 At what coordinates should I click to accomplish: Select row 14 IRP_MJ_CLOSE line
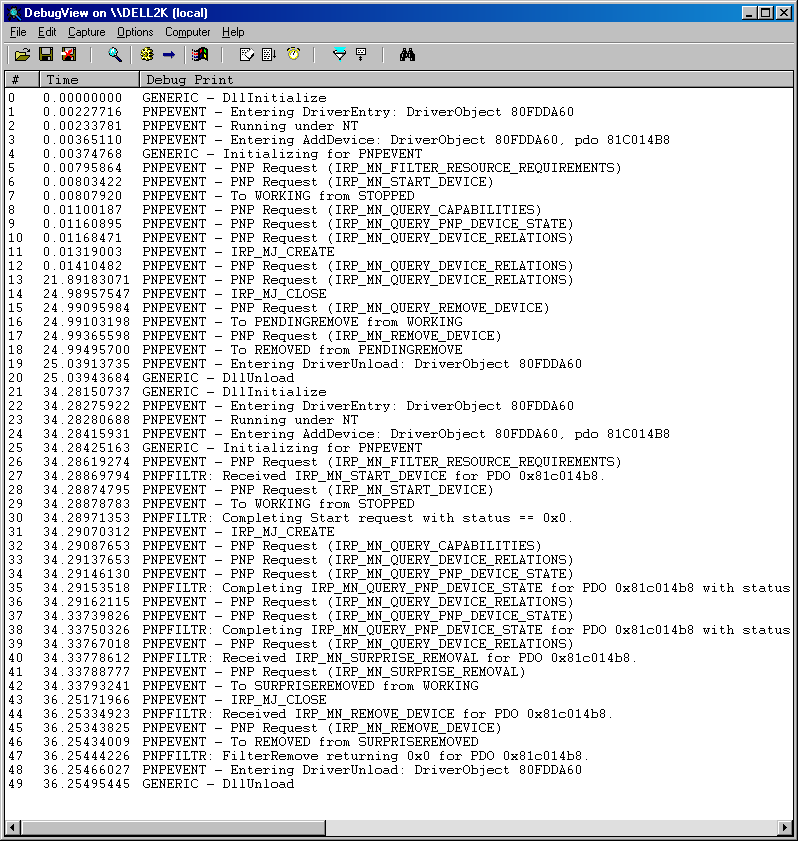(x=399, y=294)
